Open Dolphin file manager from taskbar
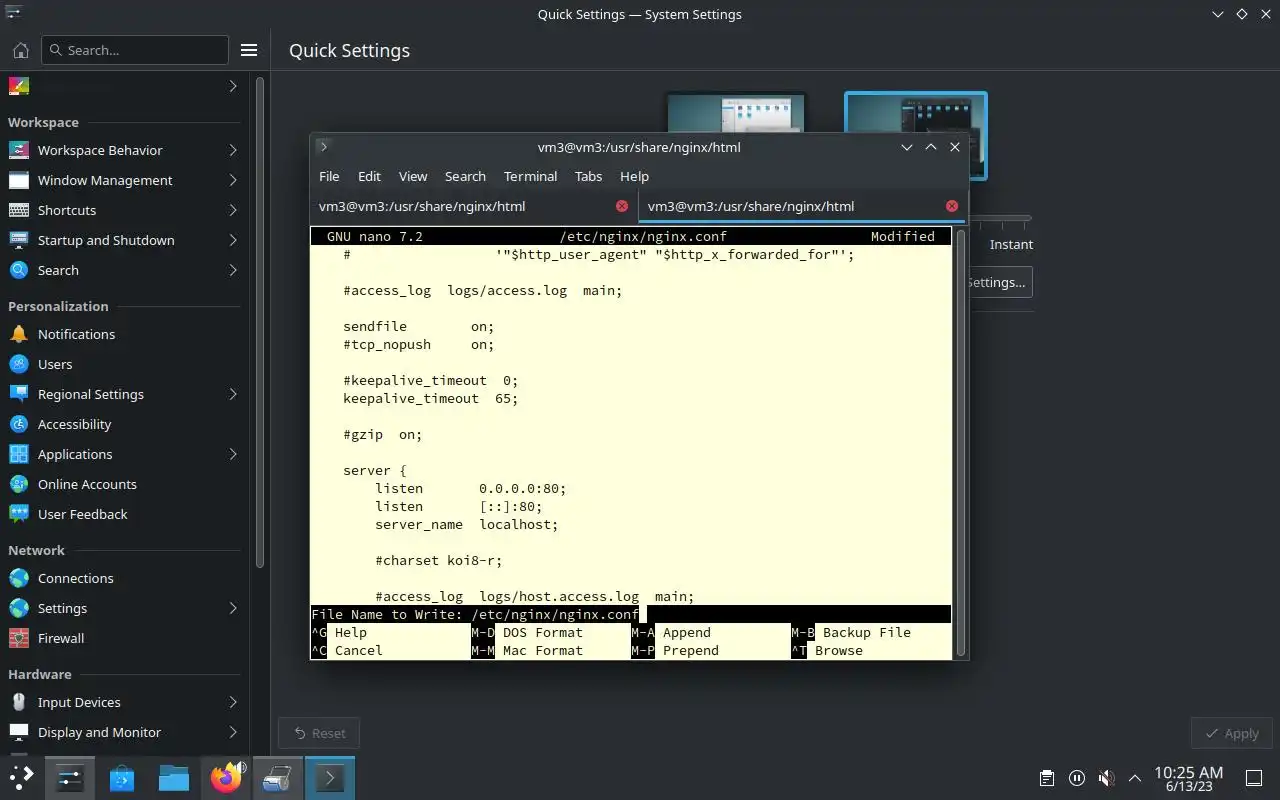 (174, 777)
